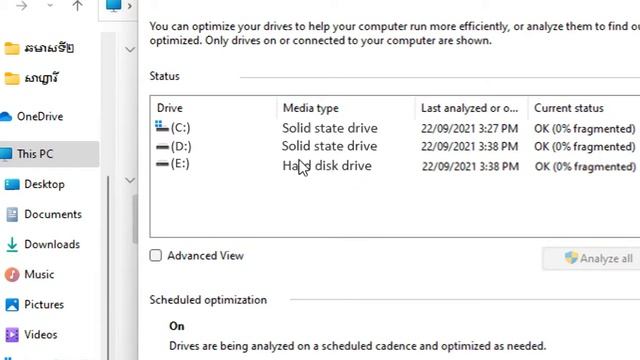Click D: row's 22/09/2021 3:38 PM cell
Screen dimensions: 640x360
[469, 147]
